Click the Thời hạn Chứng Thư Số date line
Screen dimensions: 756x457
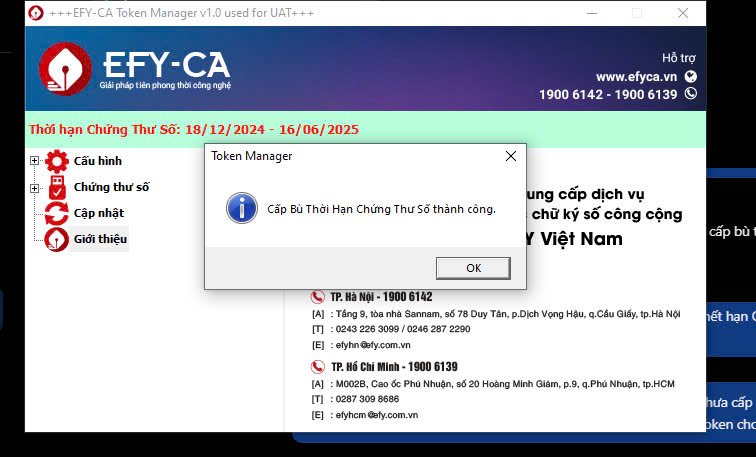[194, 129]
